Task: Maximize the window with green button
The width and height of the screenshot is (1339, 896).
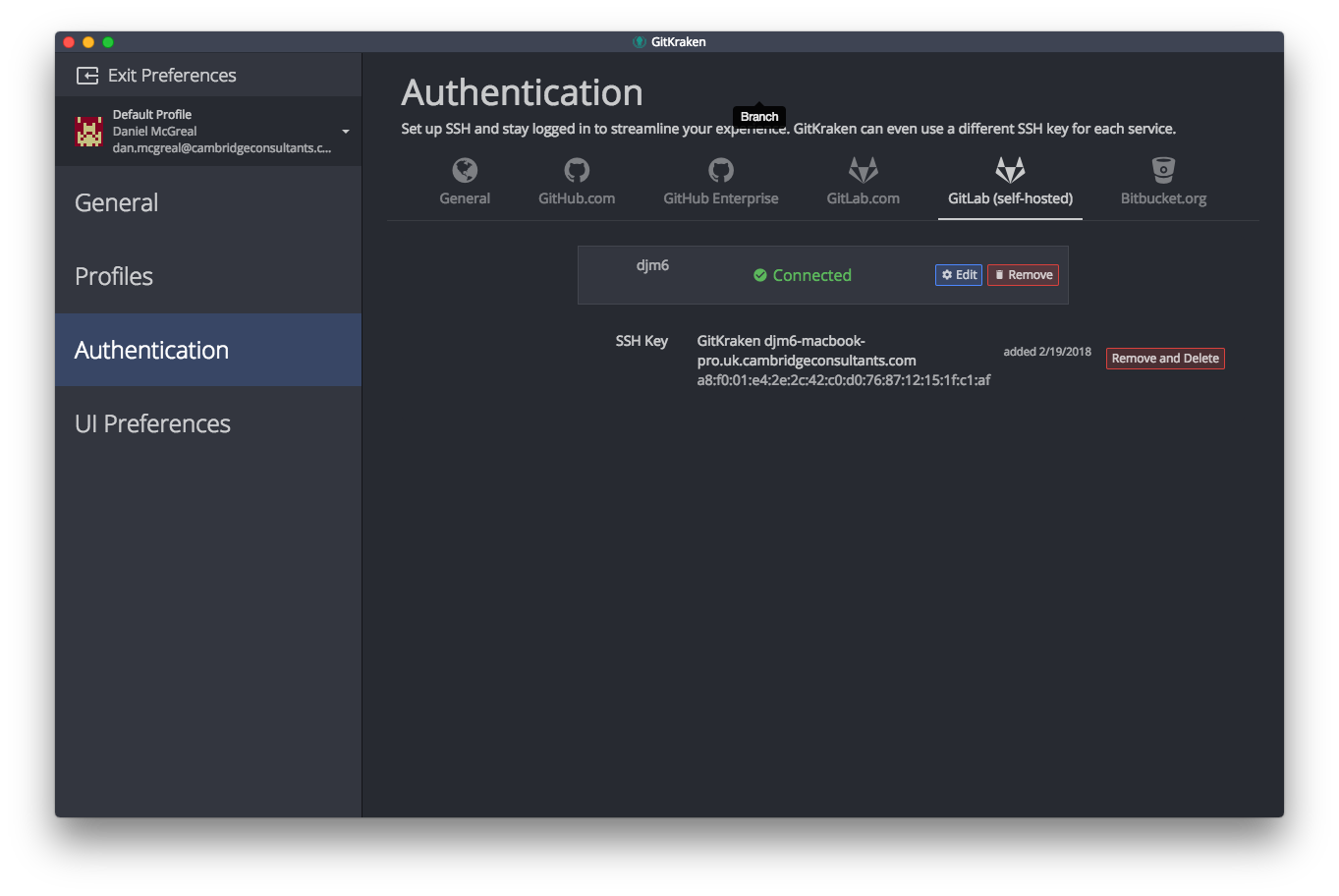Action: [x=108, y=42]
